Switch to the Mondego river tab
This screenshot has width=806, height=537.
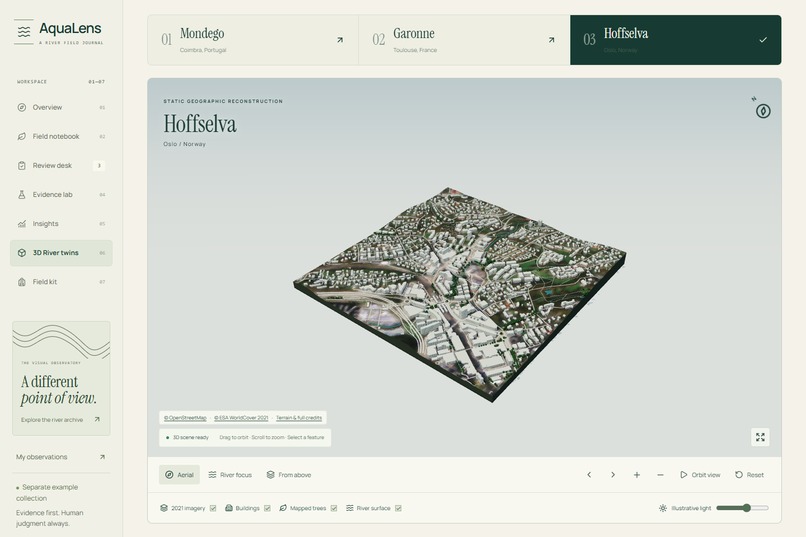coord(253,40)
